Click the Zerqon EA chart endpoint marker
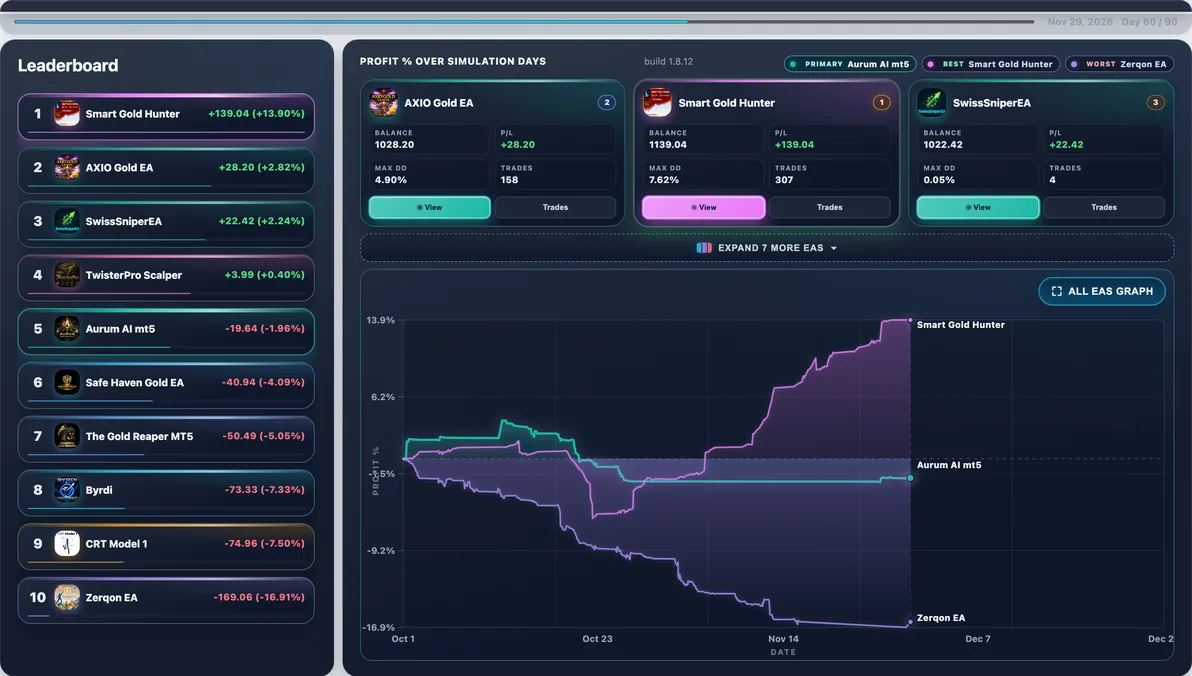Image resolution: width=1192 pixels, height=676 pixels. pos(910,624)
